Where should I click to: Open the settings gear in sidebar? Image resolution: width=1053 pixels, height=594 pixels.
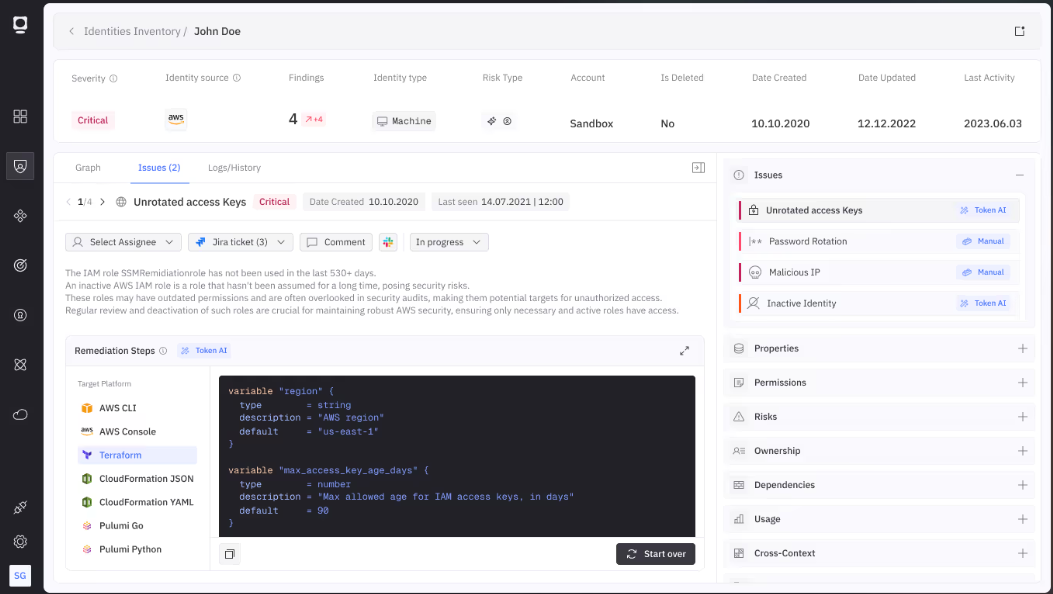click(x=20, y=541)
